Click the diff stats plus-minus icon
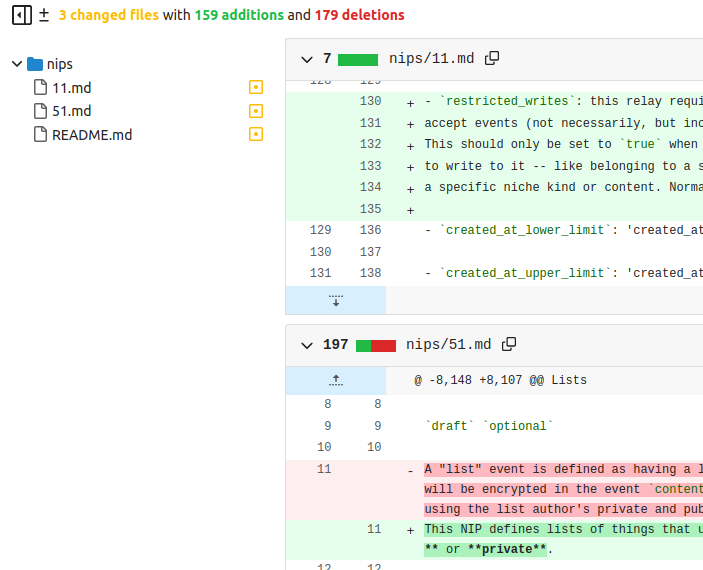The image size is (703, 570). tap(43, 15)
